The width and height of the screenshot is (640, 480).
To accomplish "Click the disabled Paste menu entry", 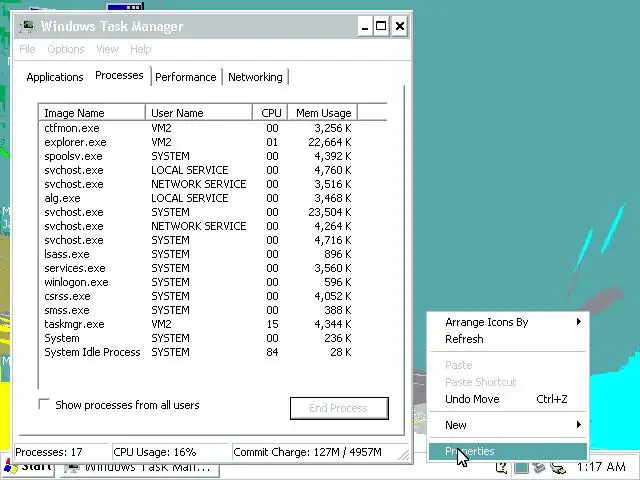I will pos(508,364).
